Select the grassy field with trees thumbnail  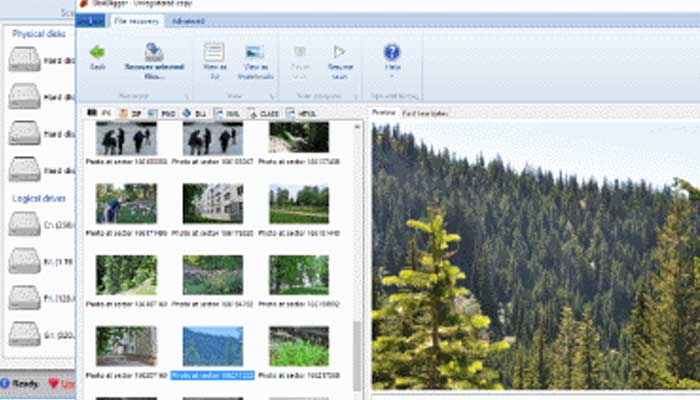299,204
